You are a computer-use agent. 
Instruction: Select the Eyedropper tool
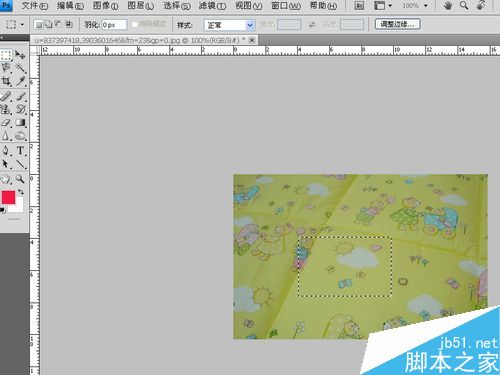click(20, 81)
